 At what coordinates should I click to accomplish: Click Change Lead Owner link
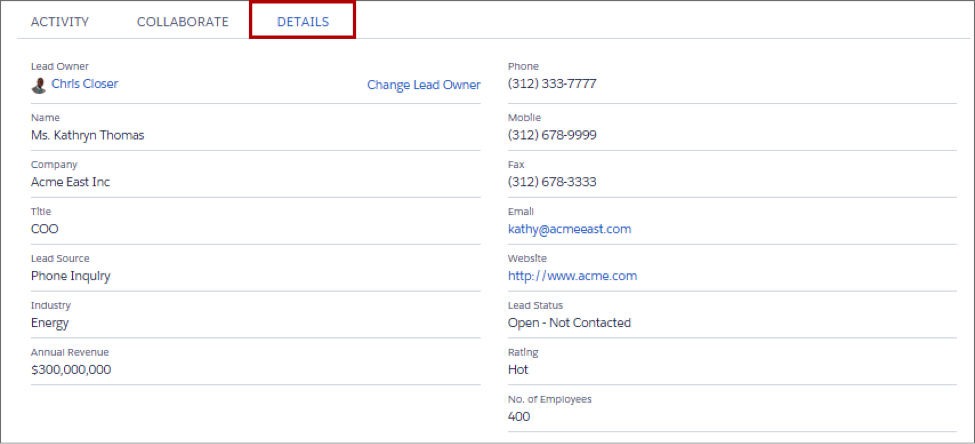coord(423,85)
